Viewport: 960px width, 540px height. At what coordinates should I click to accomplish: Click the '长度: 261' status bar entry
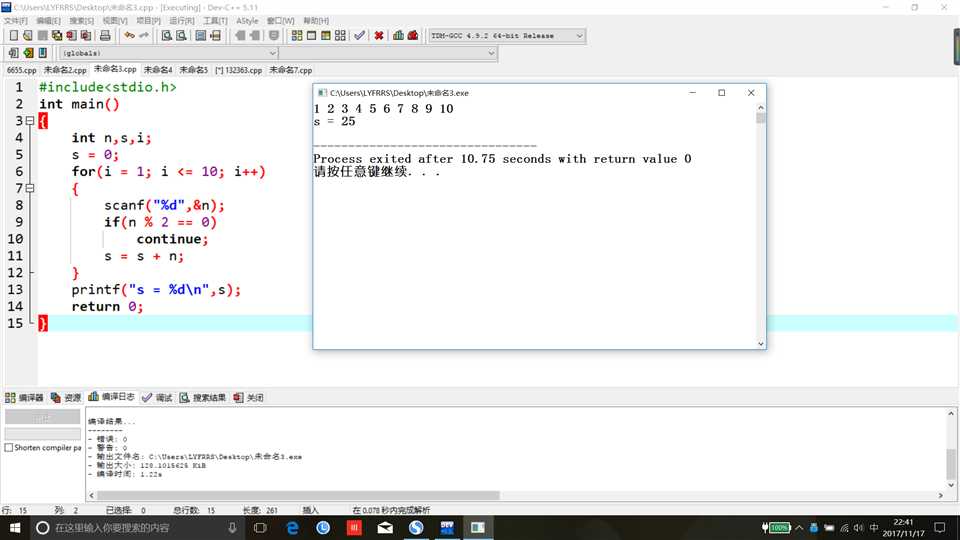tap(260, 510)
